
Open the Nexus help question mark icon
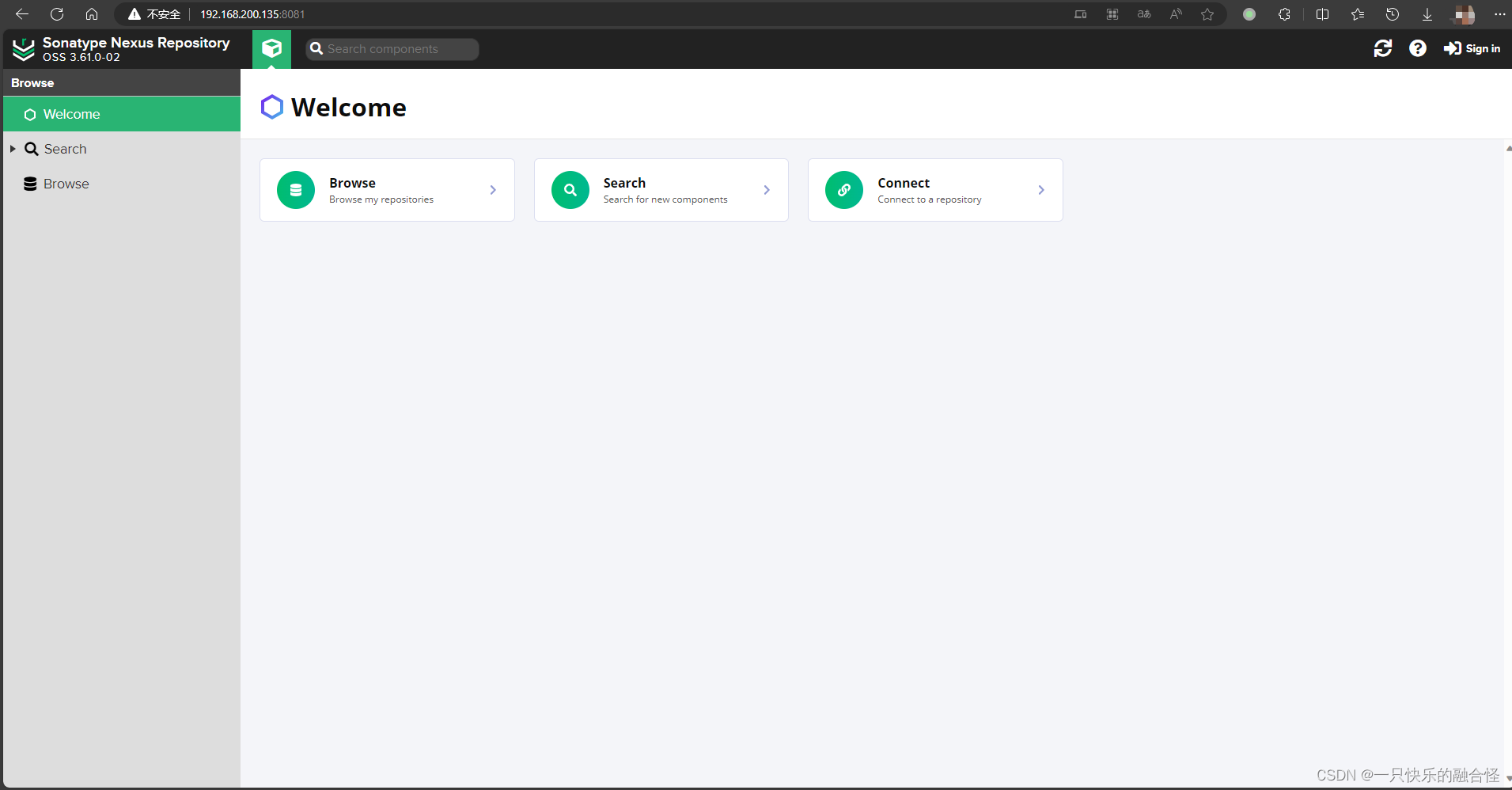click(x=1418, y=48)
